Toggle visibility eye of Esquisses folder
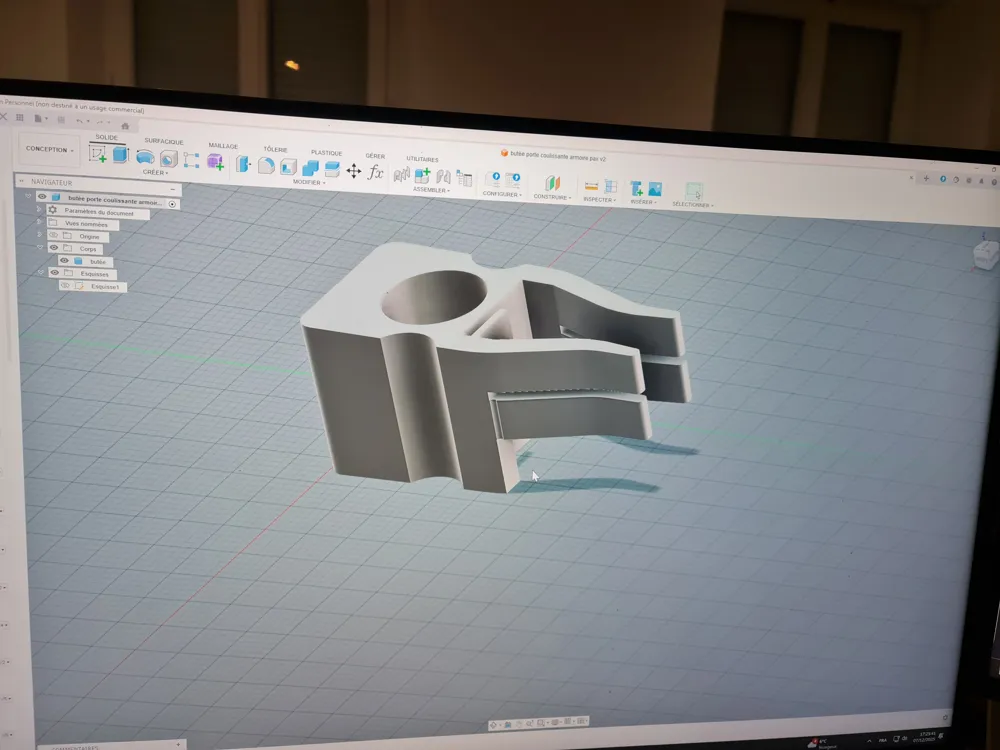 pyautogui.click(x=55, y=272)
